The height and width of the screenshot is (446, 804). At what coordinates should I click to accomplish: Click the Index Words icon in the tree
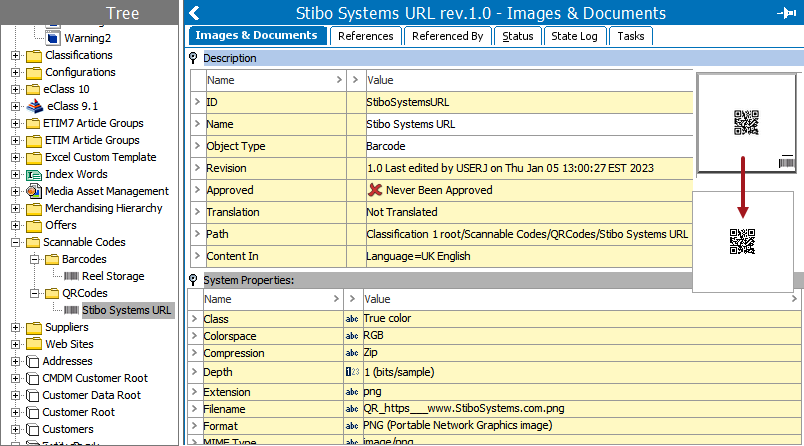tap(35, 174)
